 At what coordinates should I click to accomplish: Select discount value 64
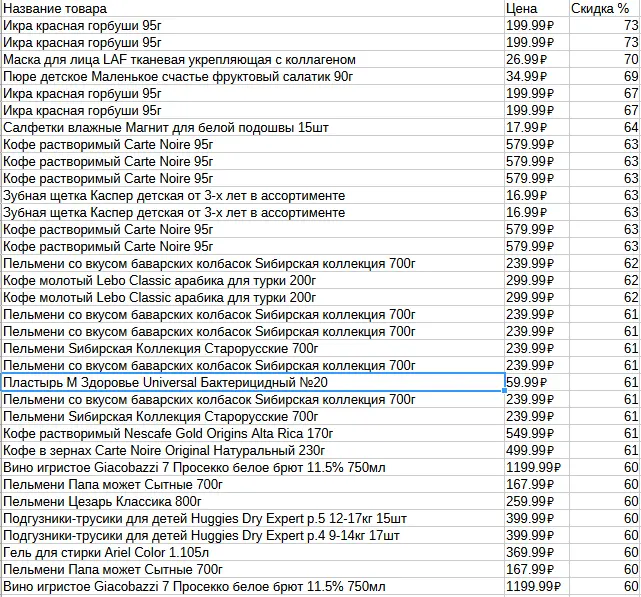click(605, 128)
